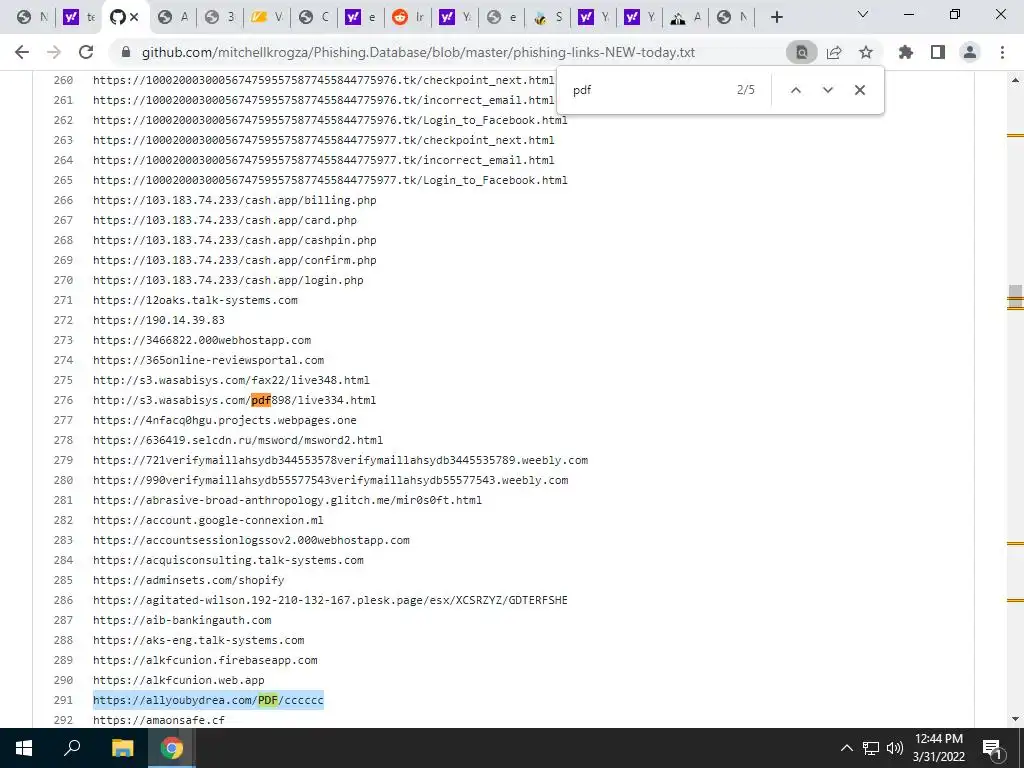Click the msword/msword2.html line
Screen dimensions: 1024x768
tap(238, 440)
